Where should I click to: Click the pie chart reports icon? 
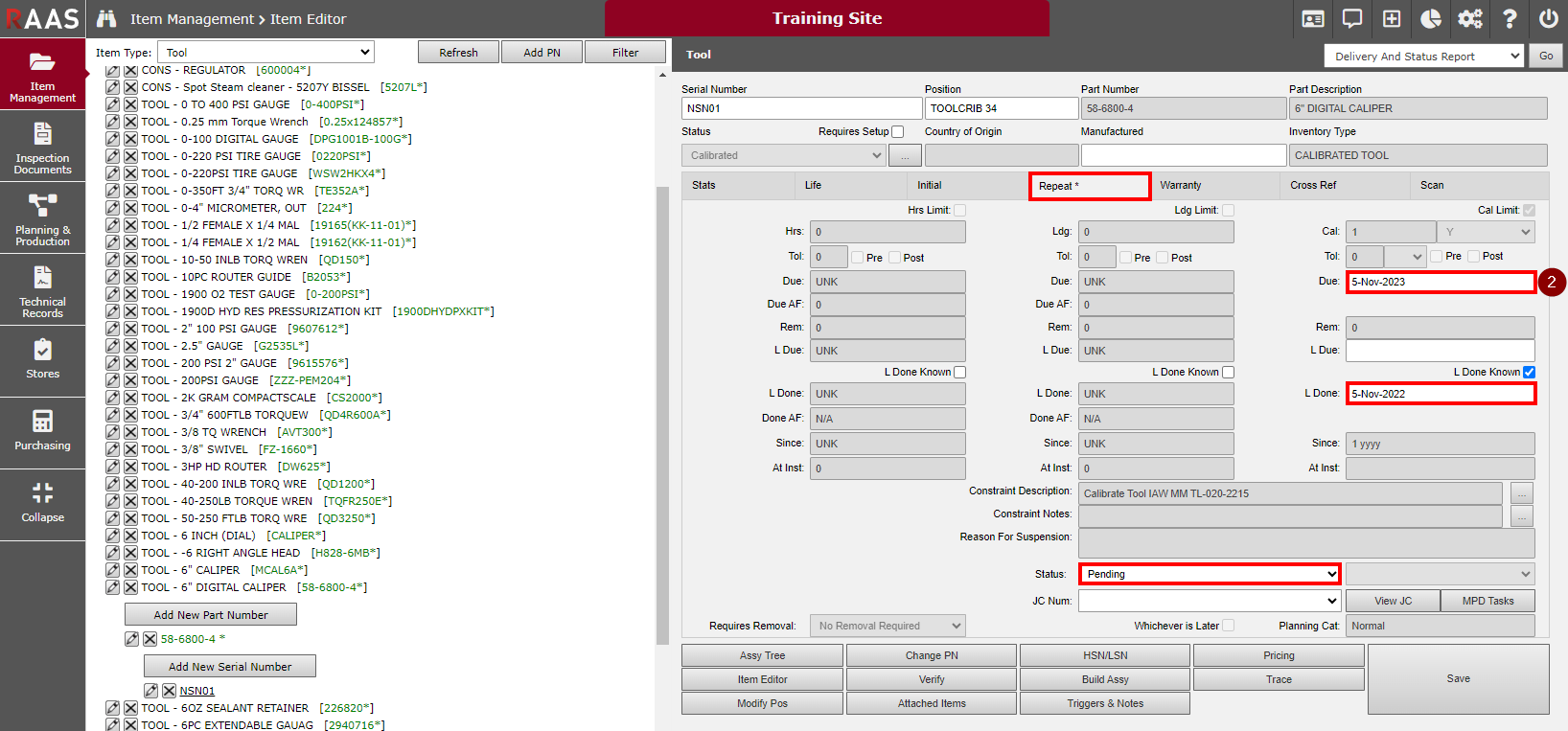point(1430,18)
